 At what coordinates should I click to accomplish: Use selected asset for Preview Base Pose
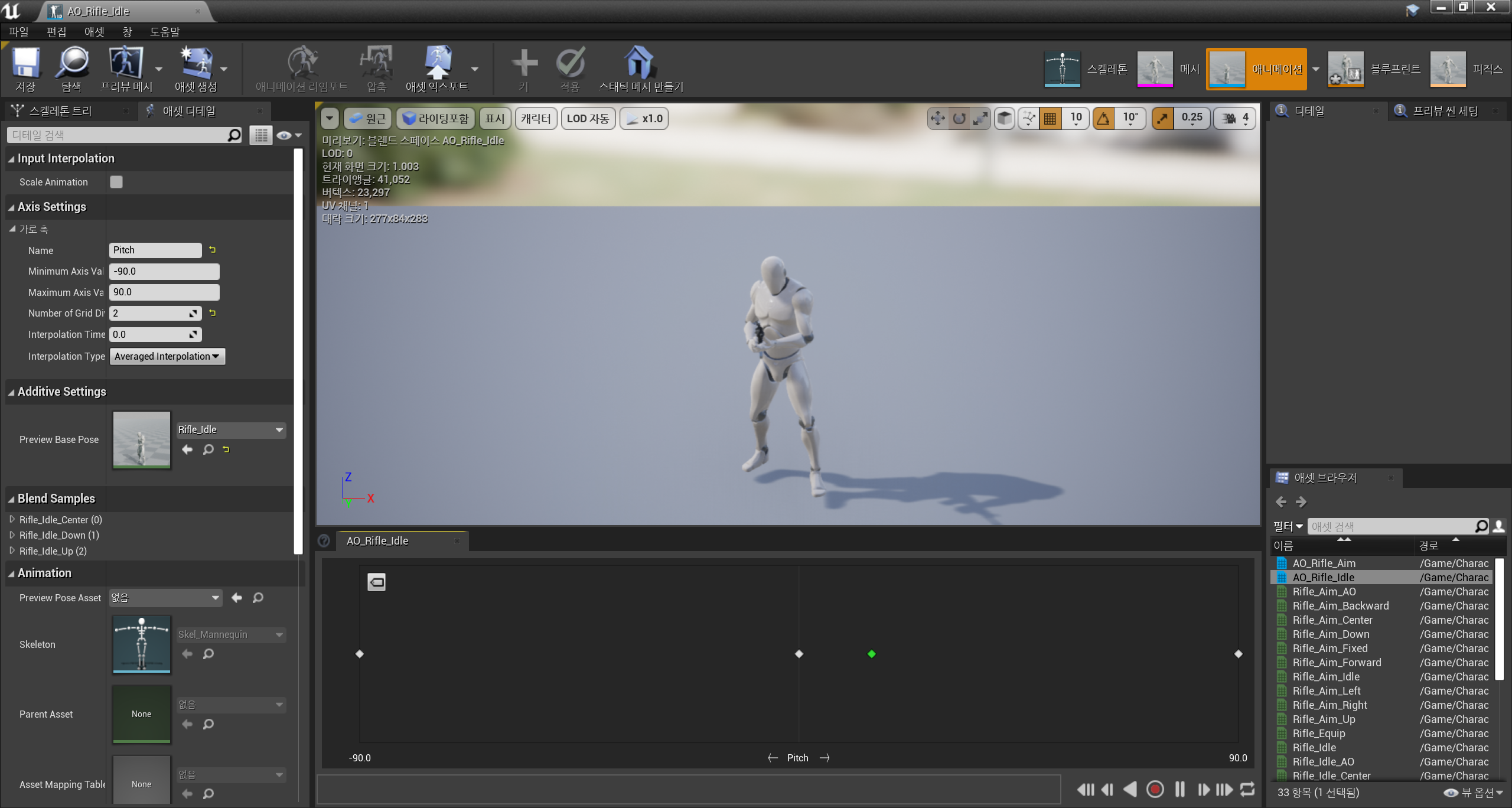coord(187,449)
